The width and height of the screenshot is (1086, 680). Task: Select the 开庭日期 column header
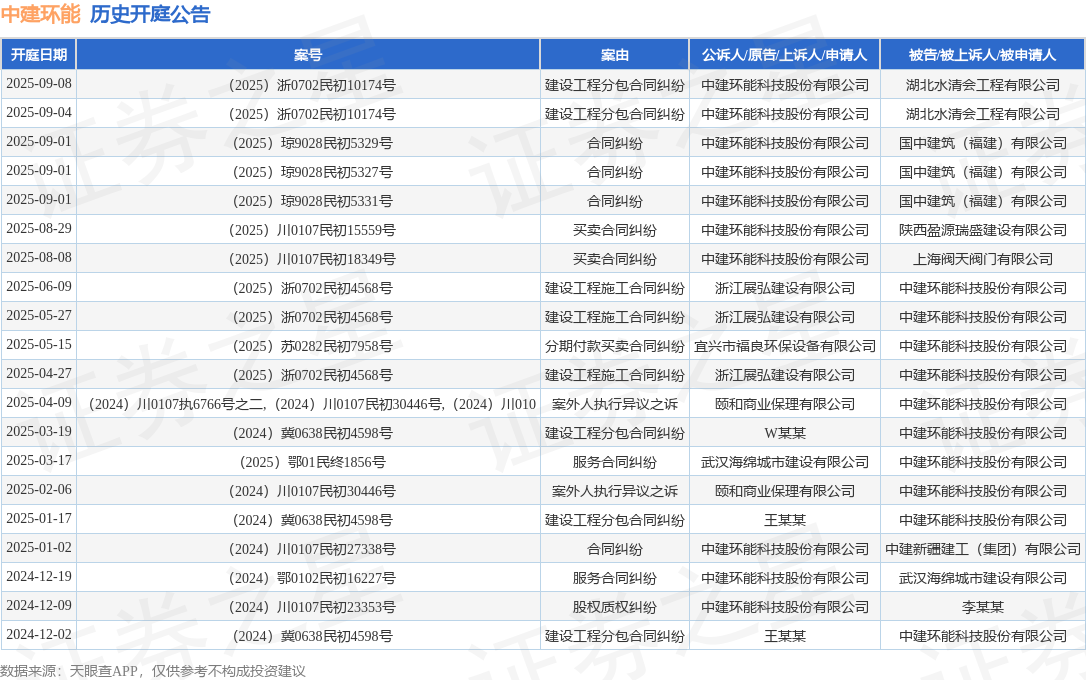click(39, 55)
